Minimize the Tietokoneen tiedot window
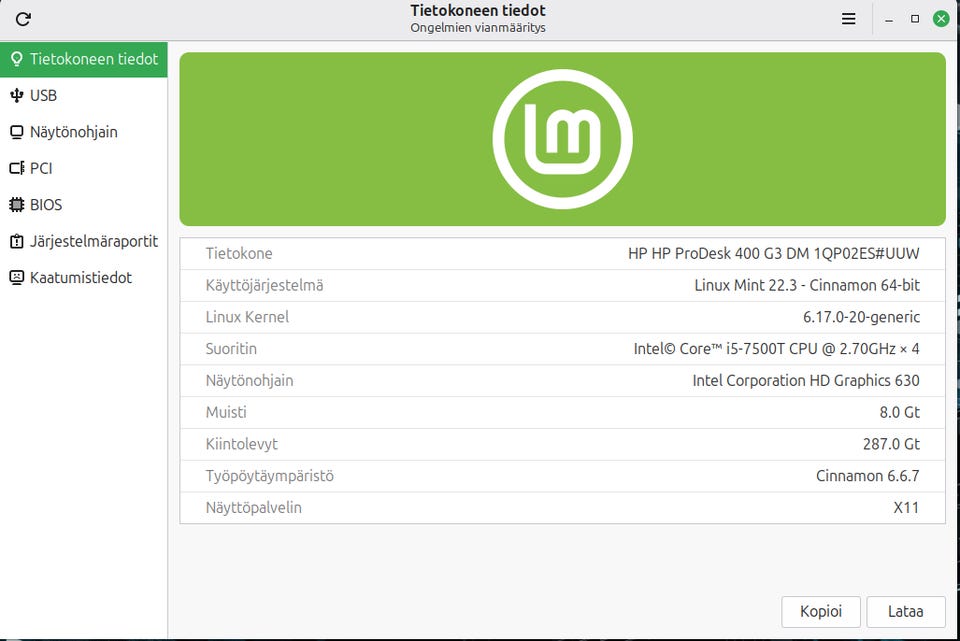Viewport: 960px width, 641px height. [888, 19]
